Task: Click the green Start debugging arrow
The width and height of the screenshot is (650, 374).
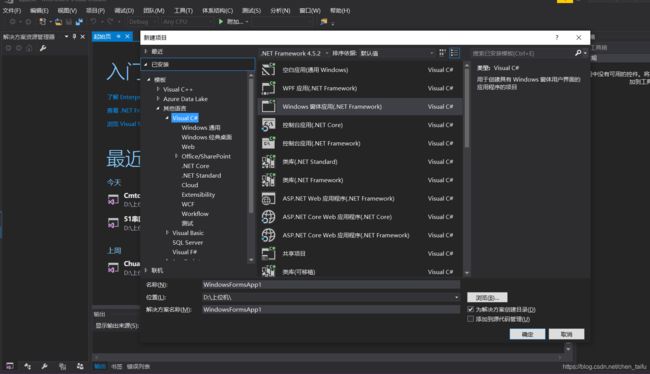Action: 221,22
